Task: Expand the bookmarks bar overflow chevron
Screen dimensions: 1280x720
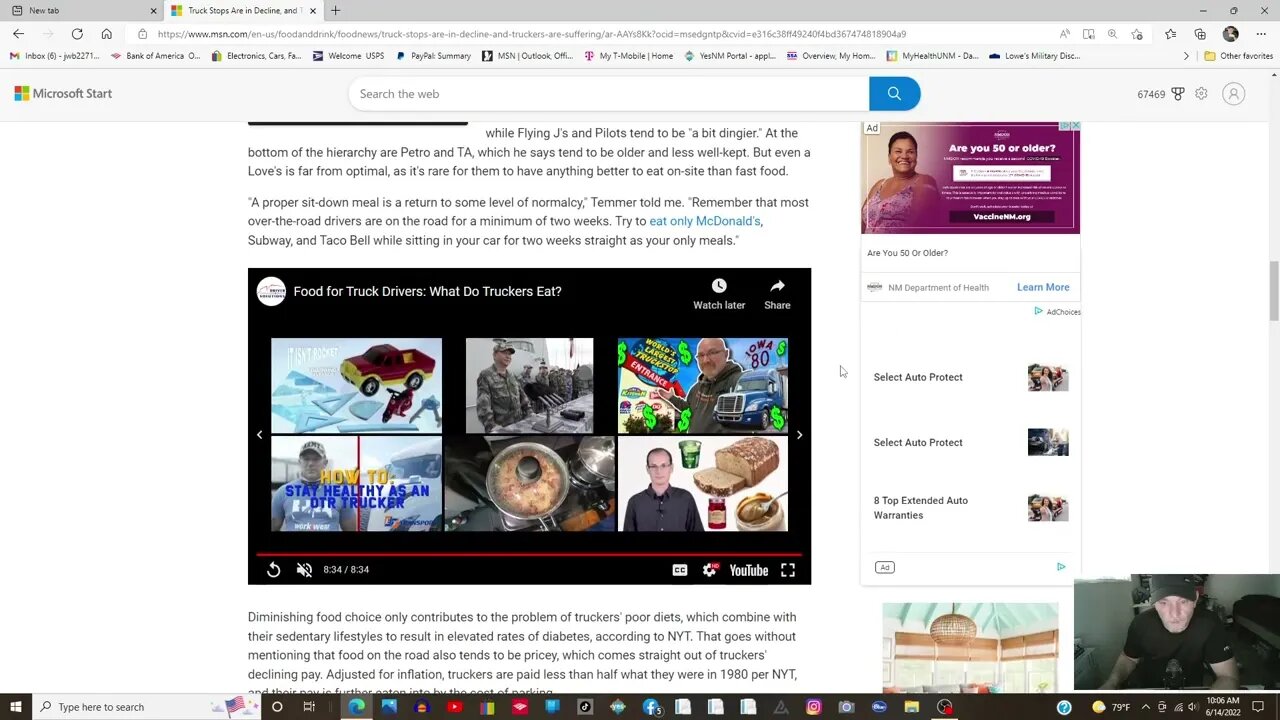Action: point(1186,56)
